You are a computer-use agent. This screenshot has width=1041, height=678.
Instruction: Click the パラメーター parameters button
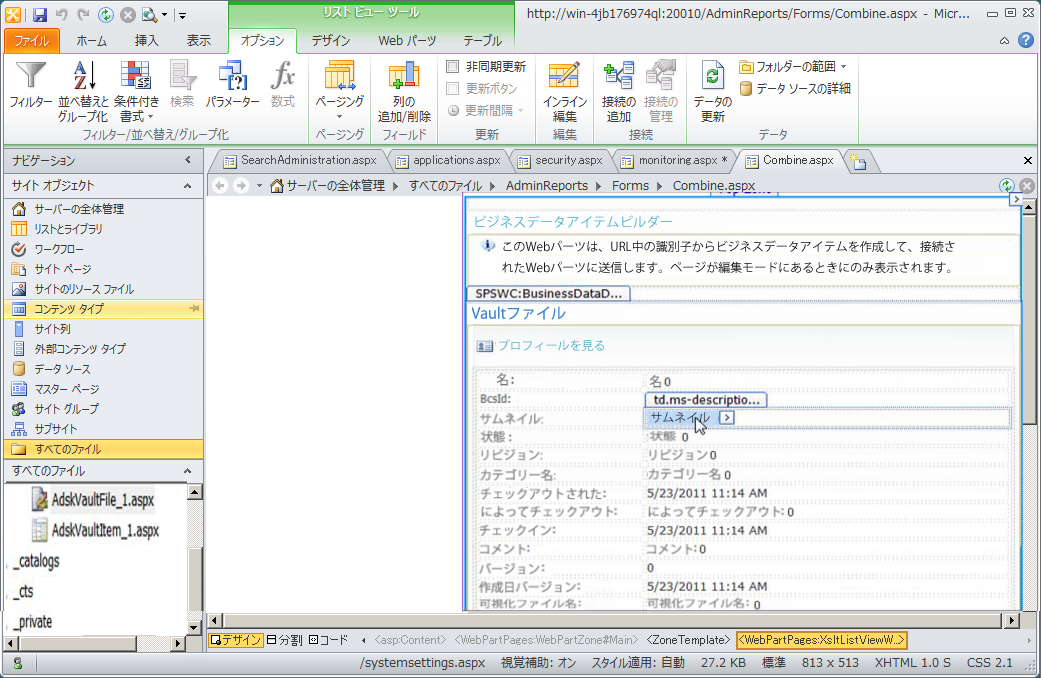232,84
